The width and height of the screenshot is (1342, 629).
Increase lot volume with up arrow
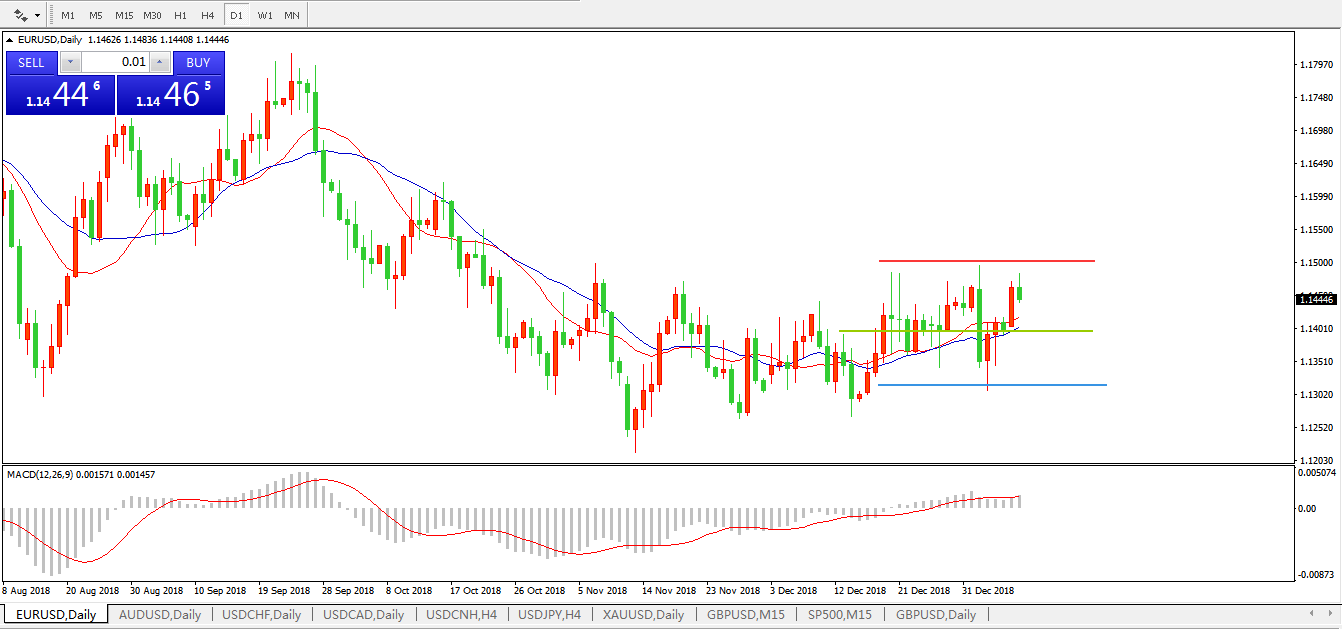161,62
